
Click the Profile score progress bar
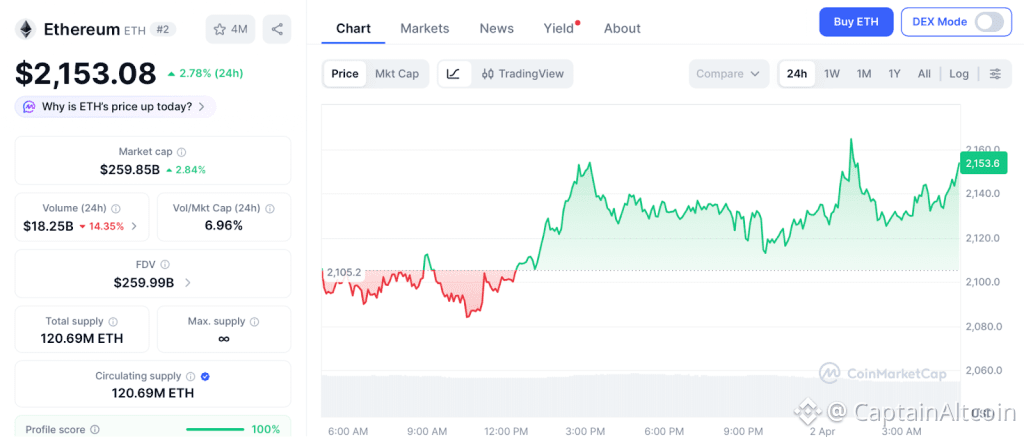[215, 429]
